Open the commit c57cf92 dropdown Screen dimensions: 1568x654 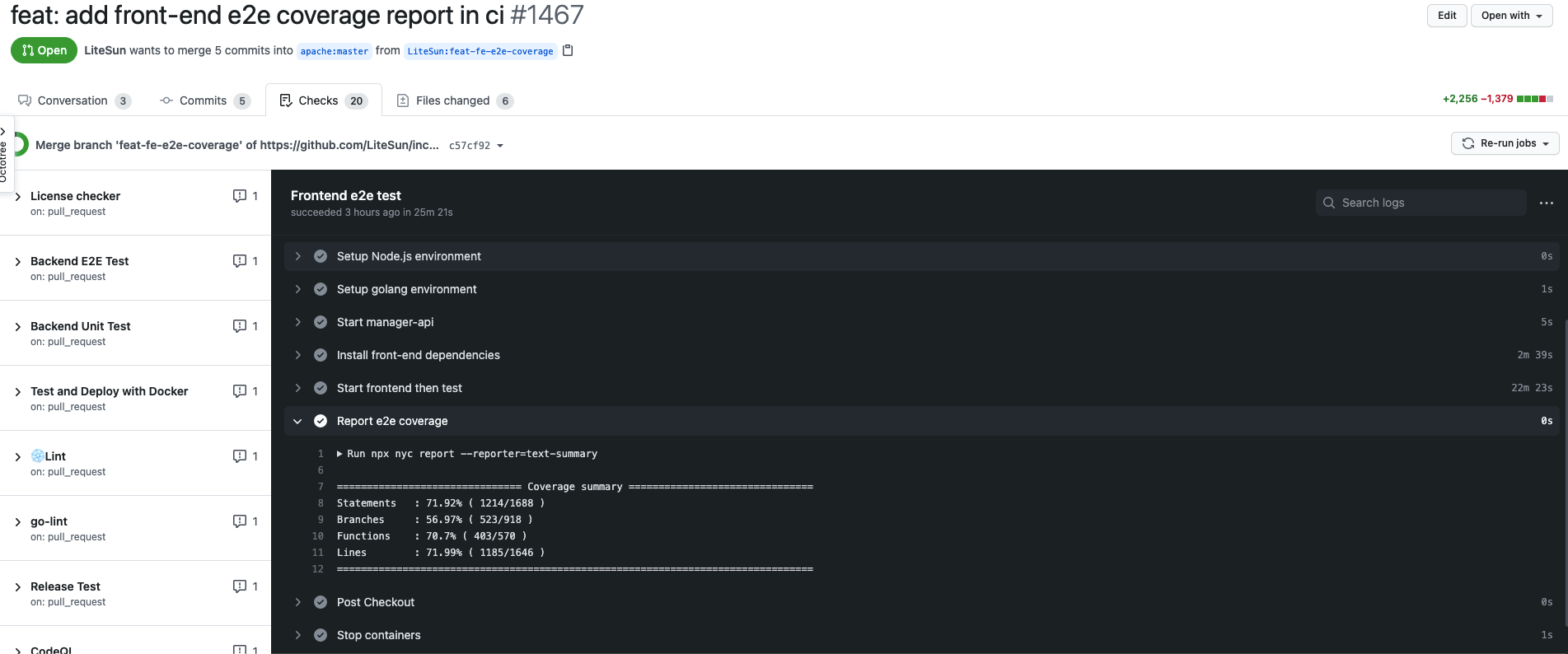pyautogui.click(x=476, y=146)
